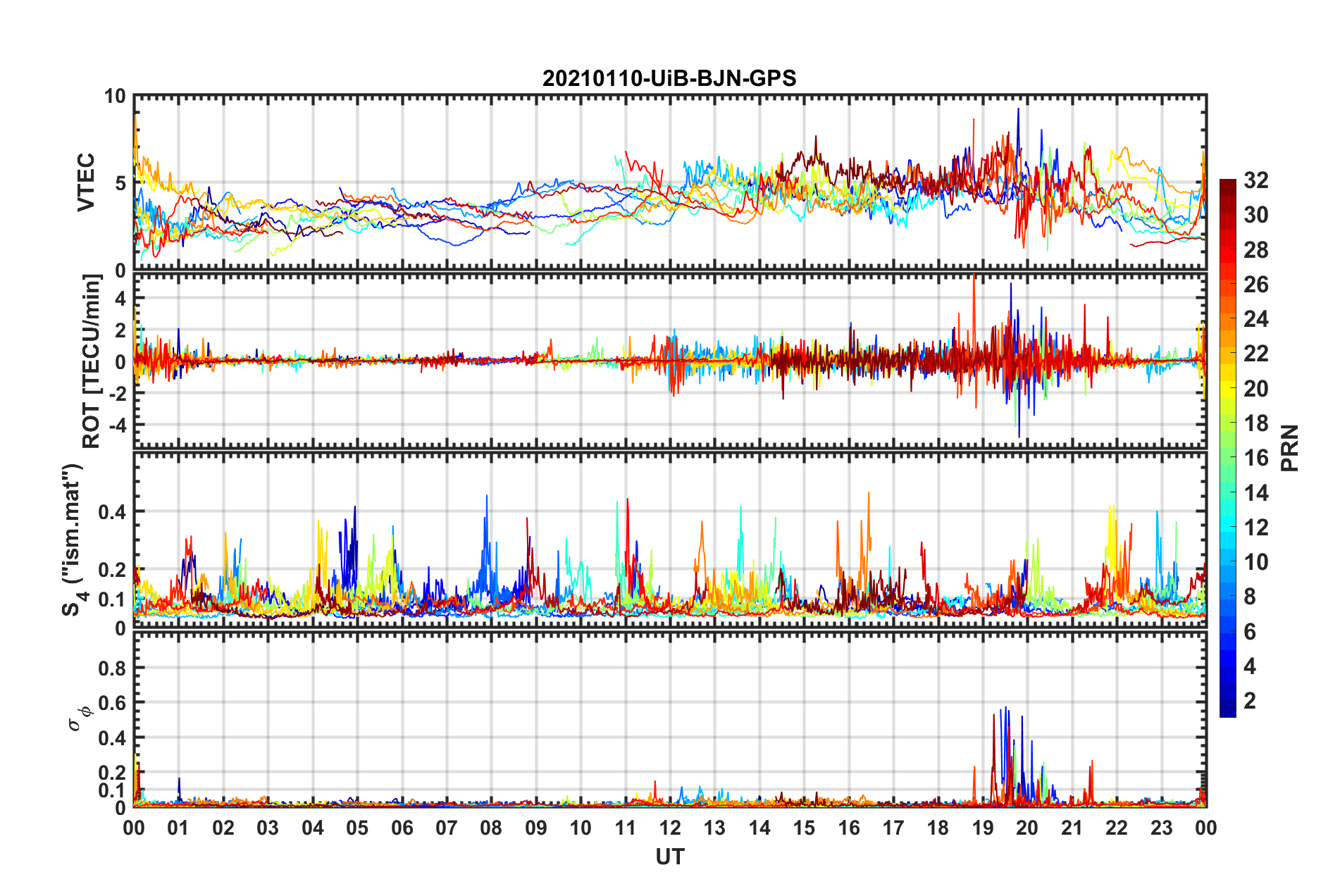Click x-axis hour label 06
Screen dimensions: 1340x896
coord(402,828)
